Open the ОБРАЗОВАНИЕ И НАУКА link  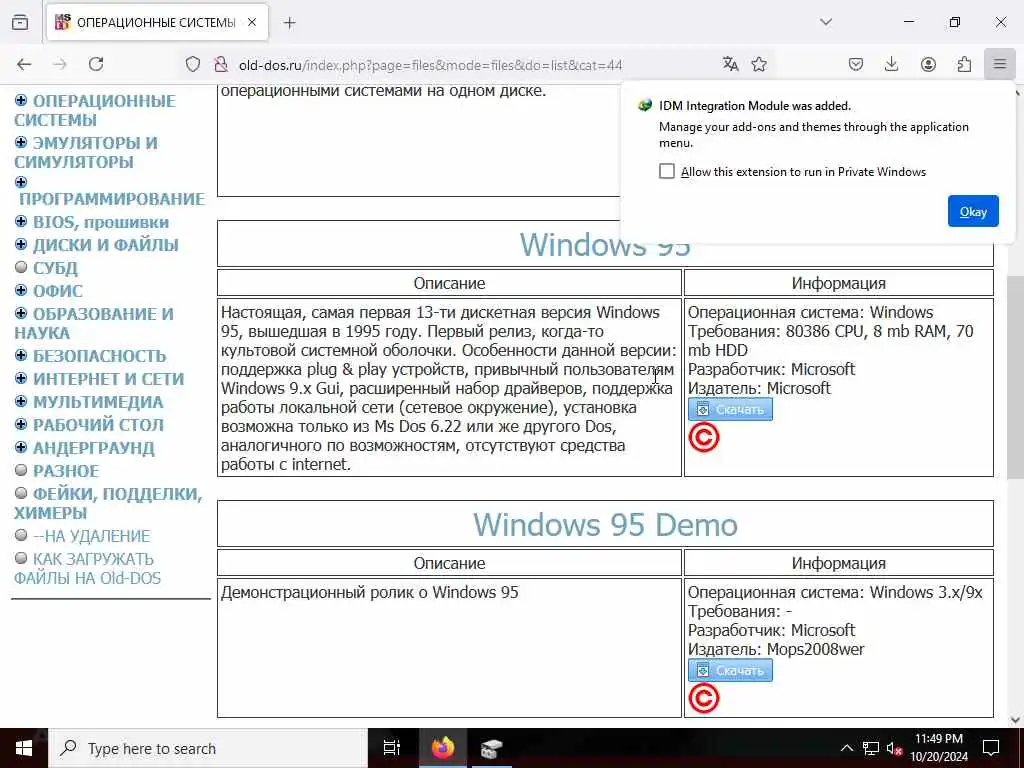pyautogui.click(x=94, y=323)
